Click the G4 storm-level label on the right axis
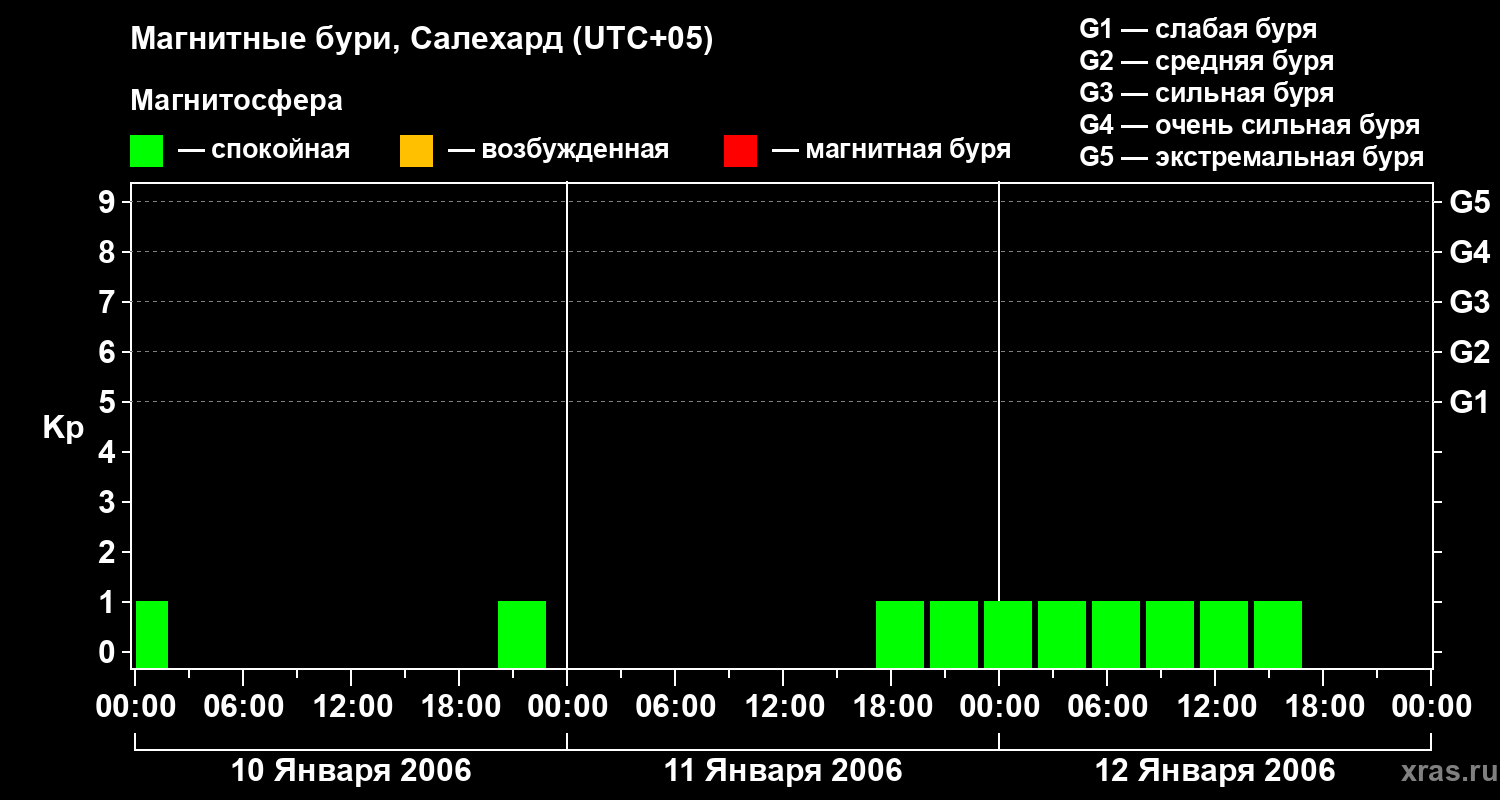Viewport: 1500px width, 800px height. pos(1470,252)
